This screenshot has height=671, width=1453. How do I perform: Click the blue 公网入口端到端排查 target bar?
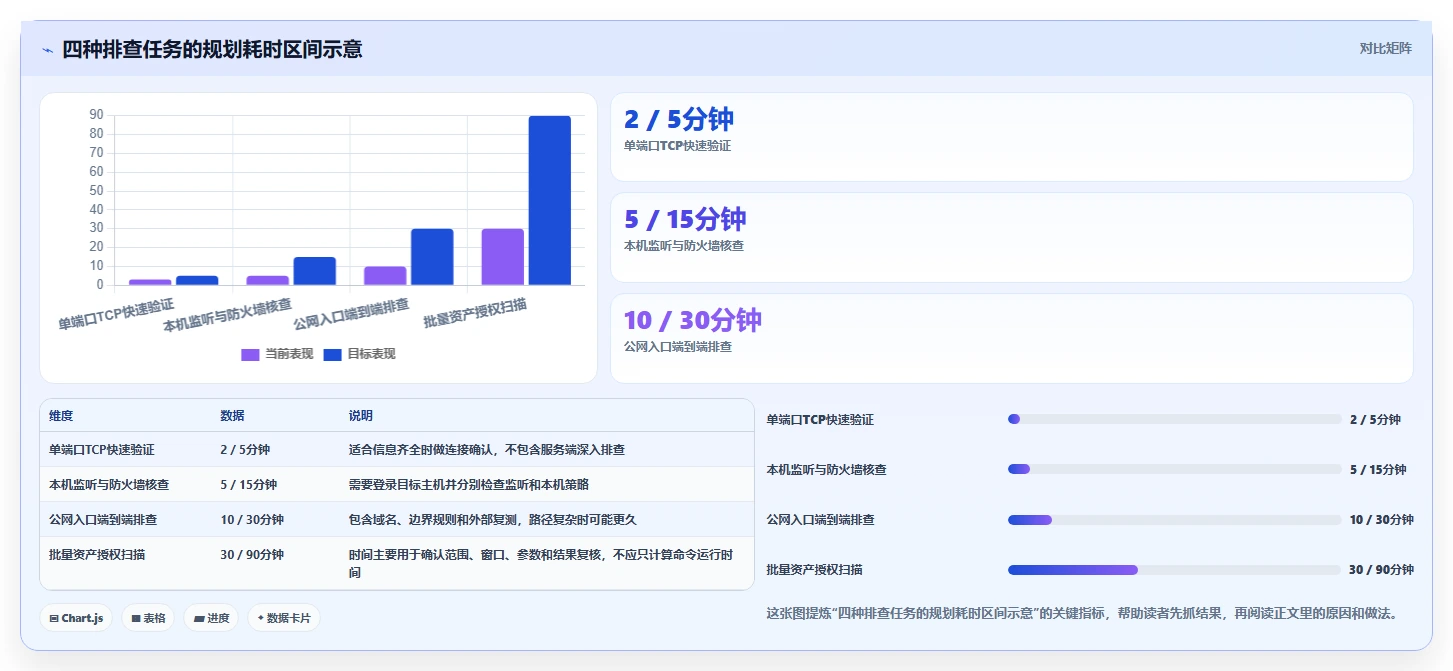[432, 257]
